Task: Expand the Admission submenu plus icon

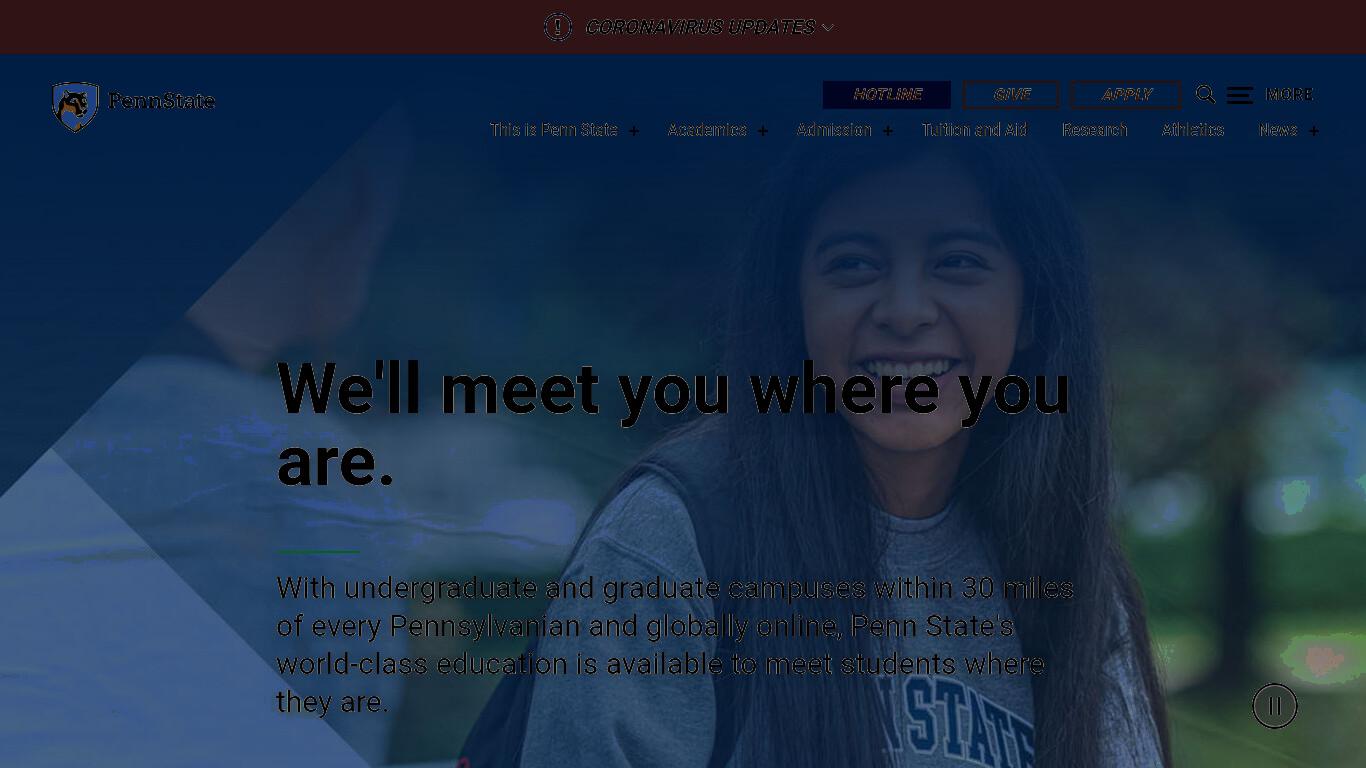Action: point(887,131)
